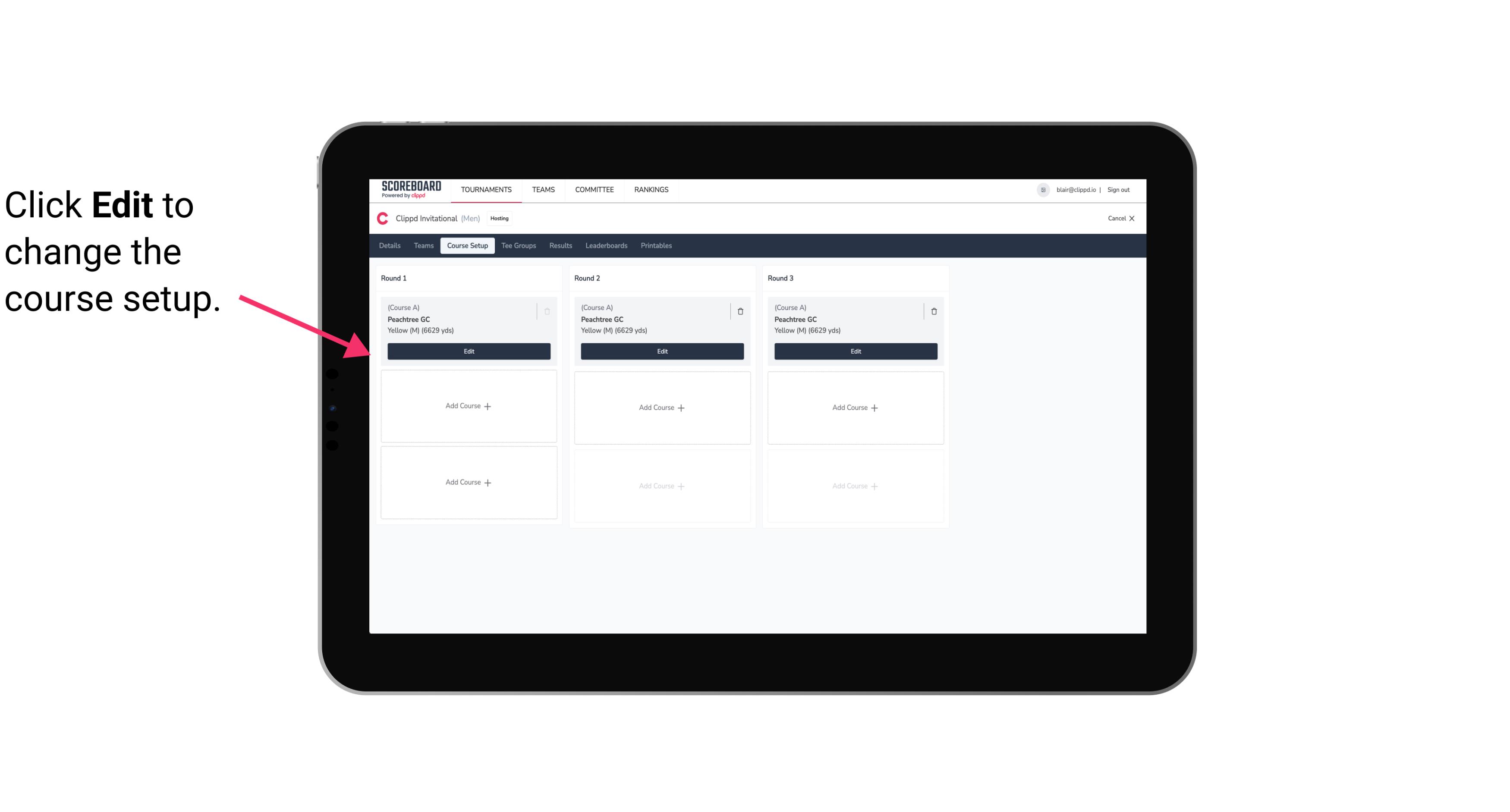
Task: Click the Clippd logo icon
Action: 381,218
